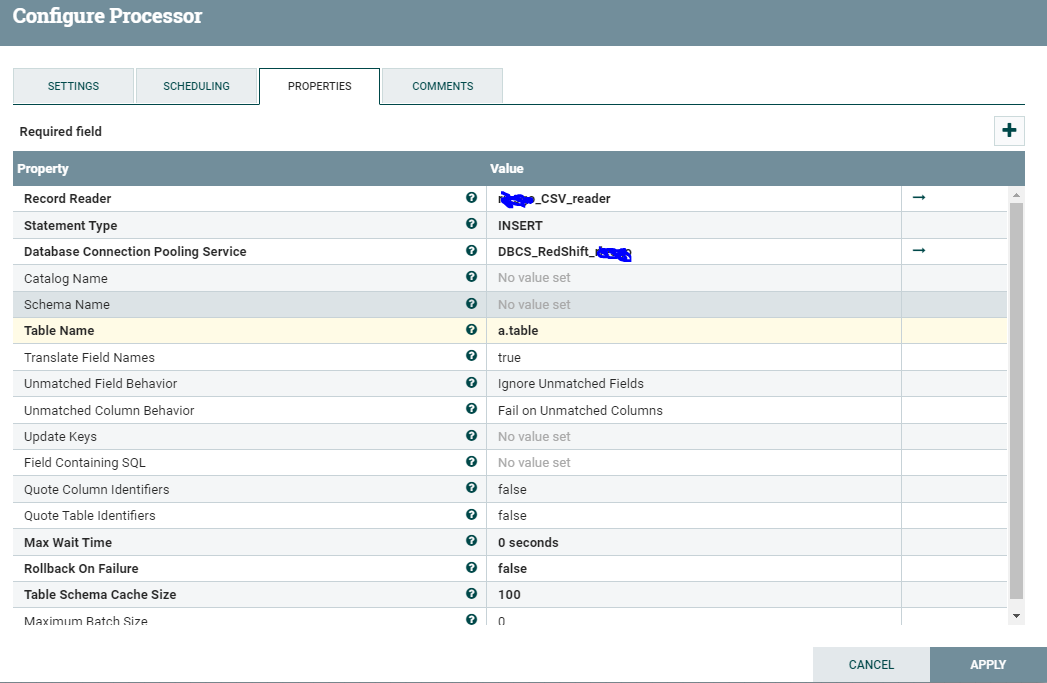Click the scrollbar down arrow
1047x683 pixels.
click(x=1017, y=615)
